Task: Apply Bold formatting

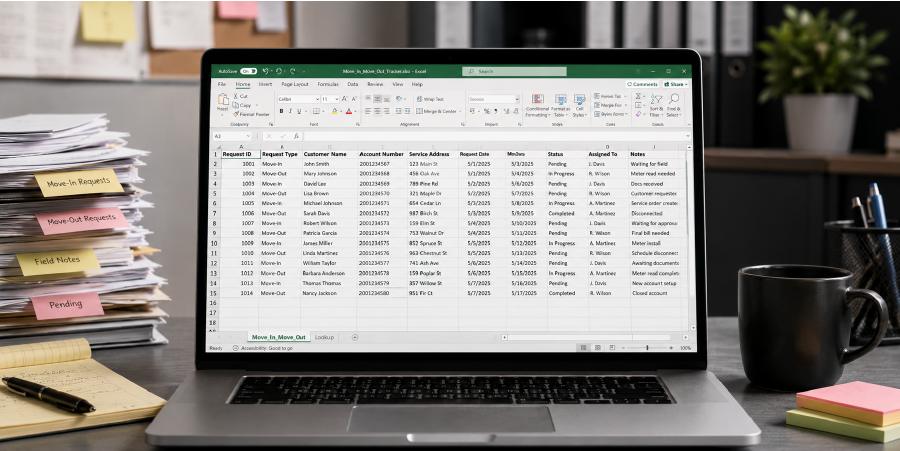Action: point(281,111)
